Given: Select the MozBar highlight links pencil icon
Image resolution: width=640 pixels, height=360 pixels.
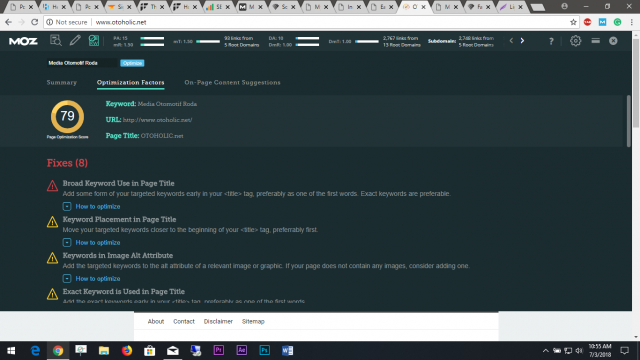Looking at the screenshot, I should 75,40.
